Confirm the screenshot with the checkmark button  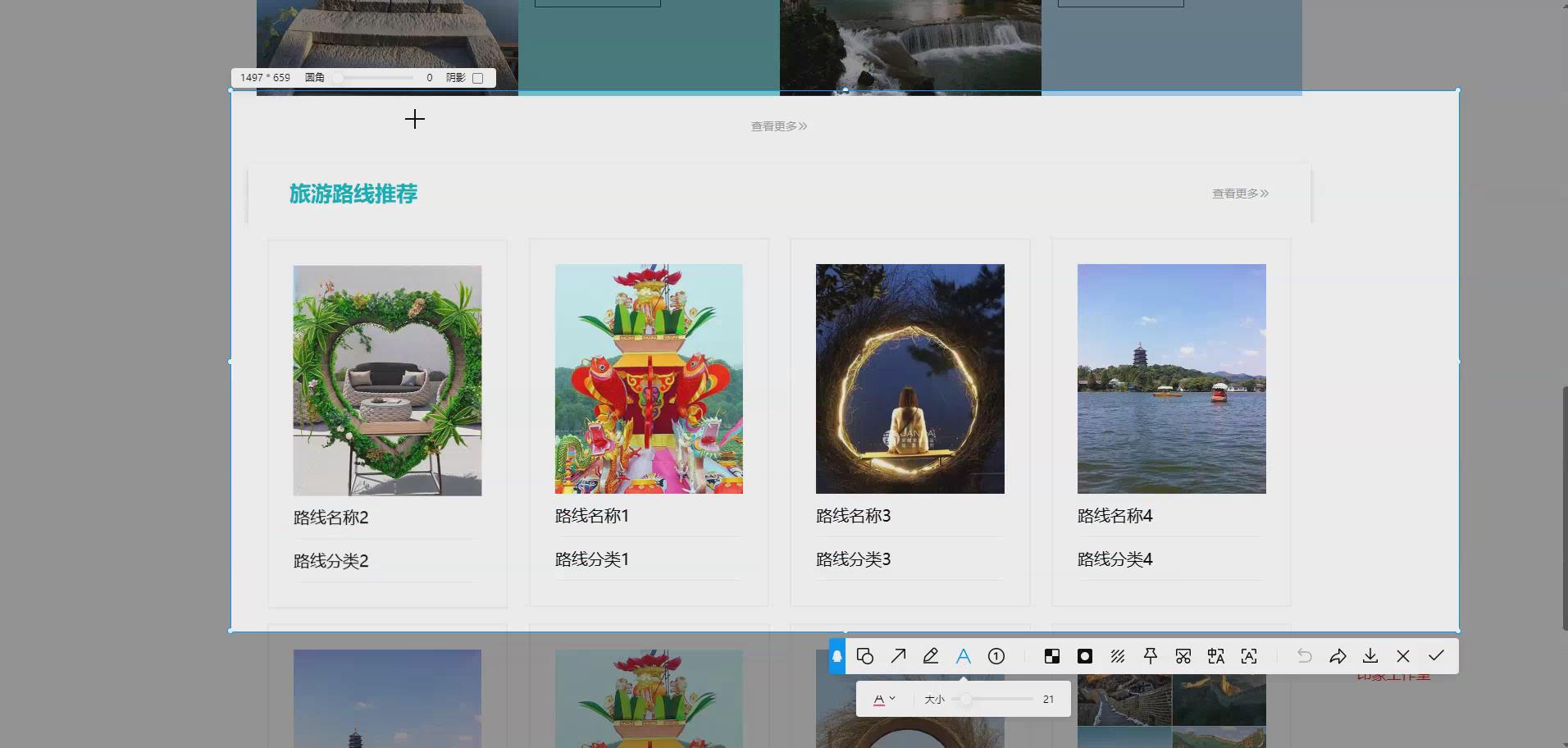(1434, 655)
